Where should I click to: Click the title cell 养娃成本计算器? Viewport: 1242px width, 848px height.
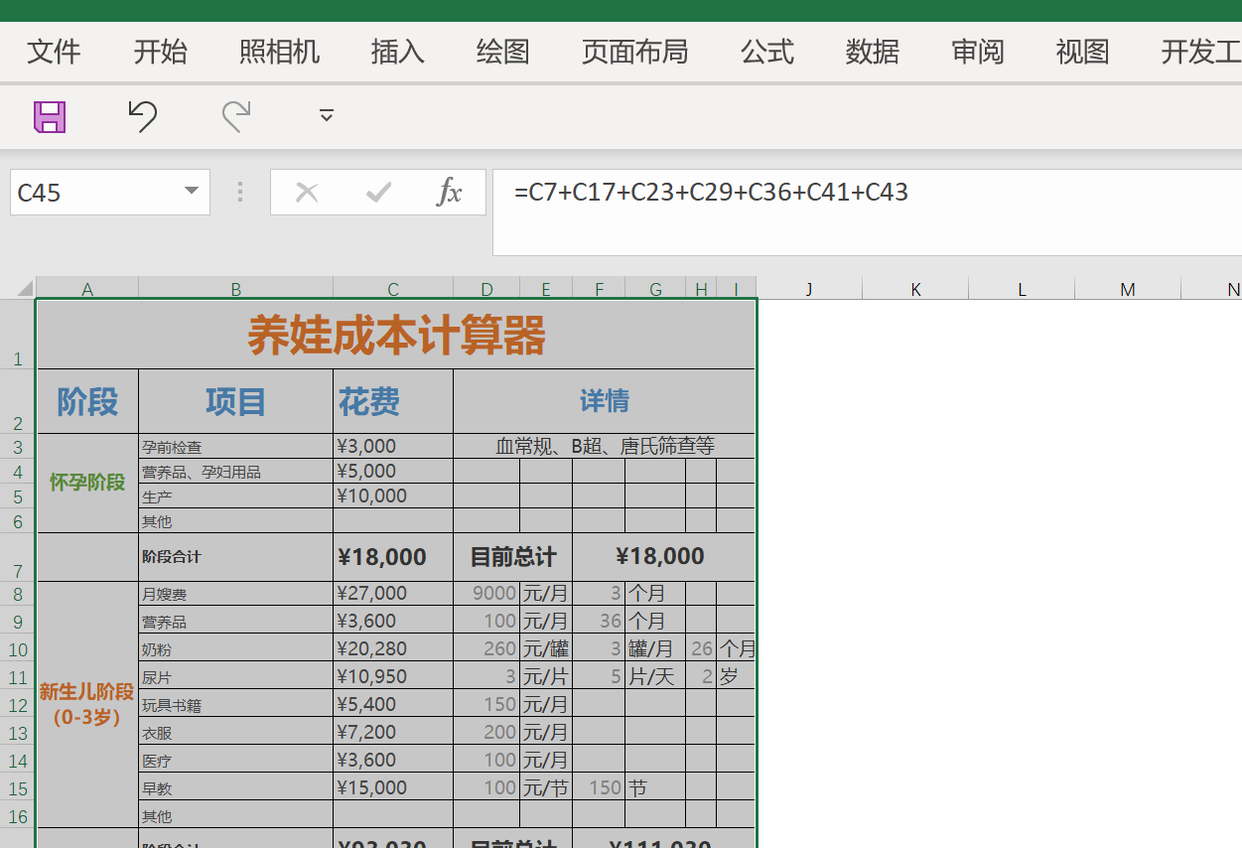pos(396,335)
